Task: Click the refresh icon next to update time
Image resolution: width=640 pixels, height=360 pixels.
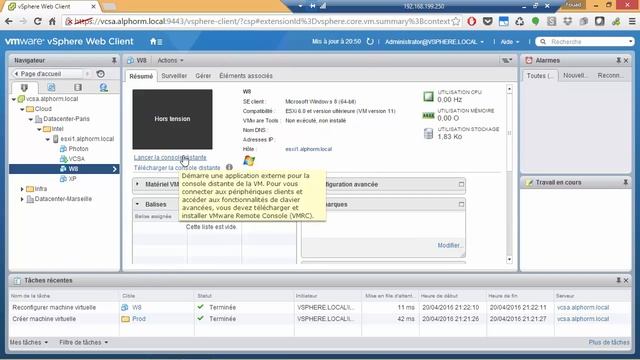Action: tap(370, 42)
